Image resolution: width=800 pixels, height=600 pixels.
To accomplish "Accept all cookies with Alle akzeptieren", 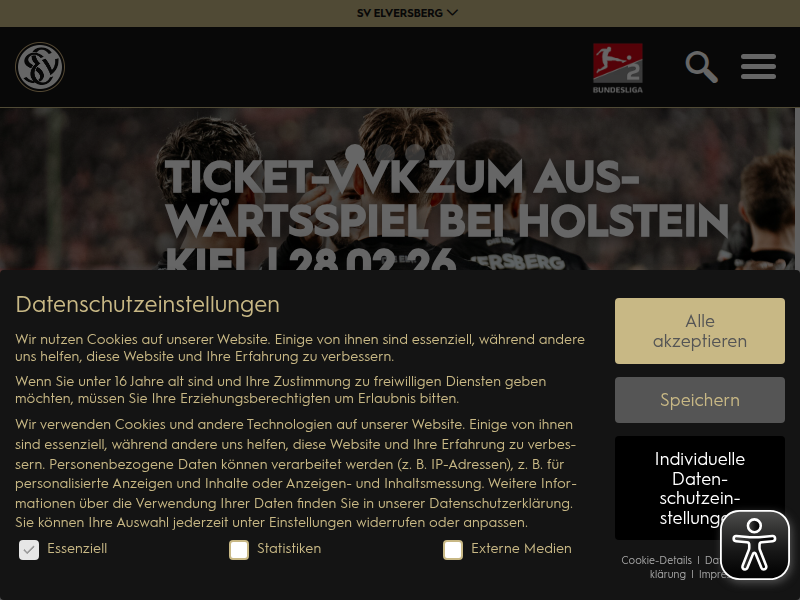I will click(699, 331).
